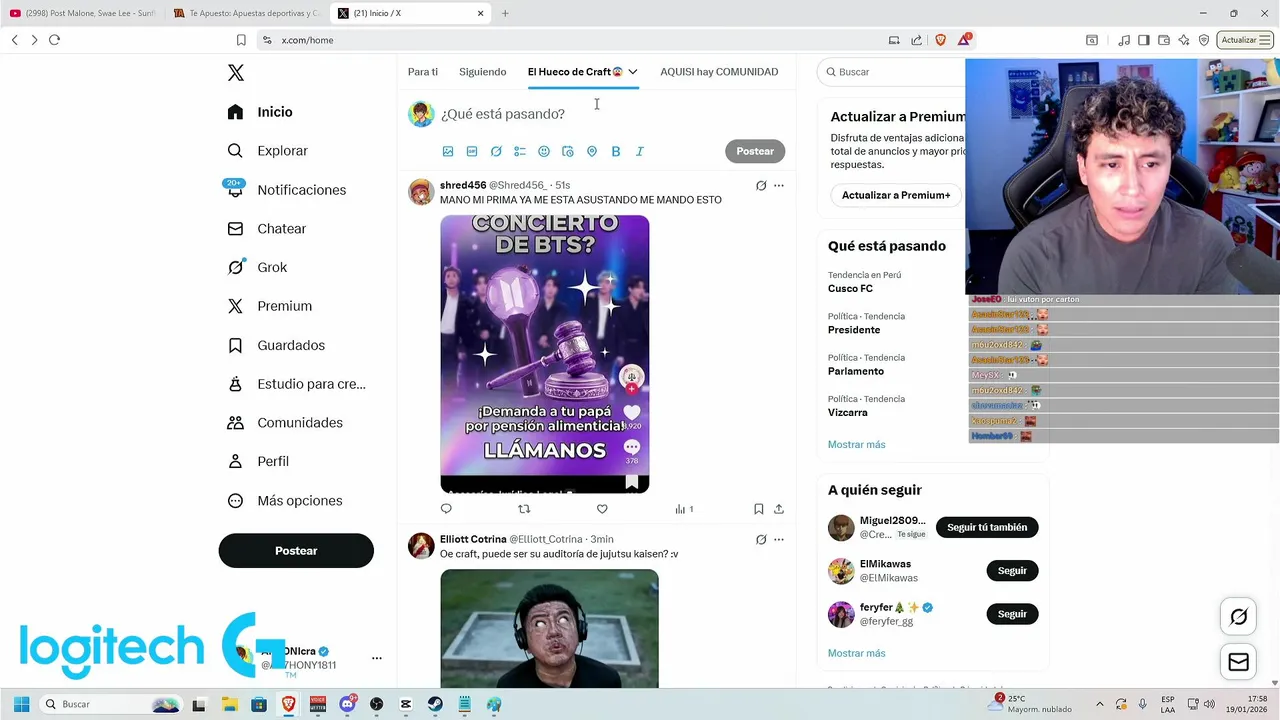The image size is (1280, 720).
Task: Open account switcher three-dot menu
Action: point(377,658)
